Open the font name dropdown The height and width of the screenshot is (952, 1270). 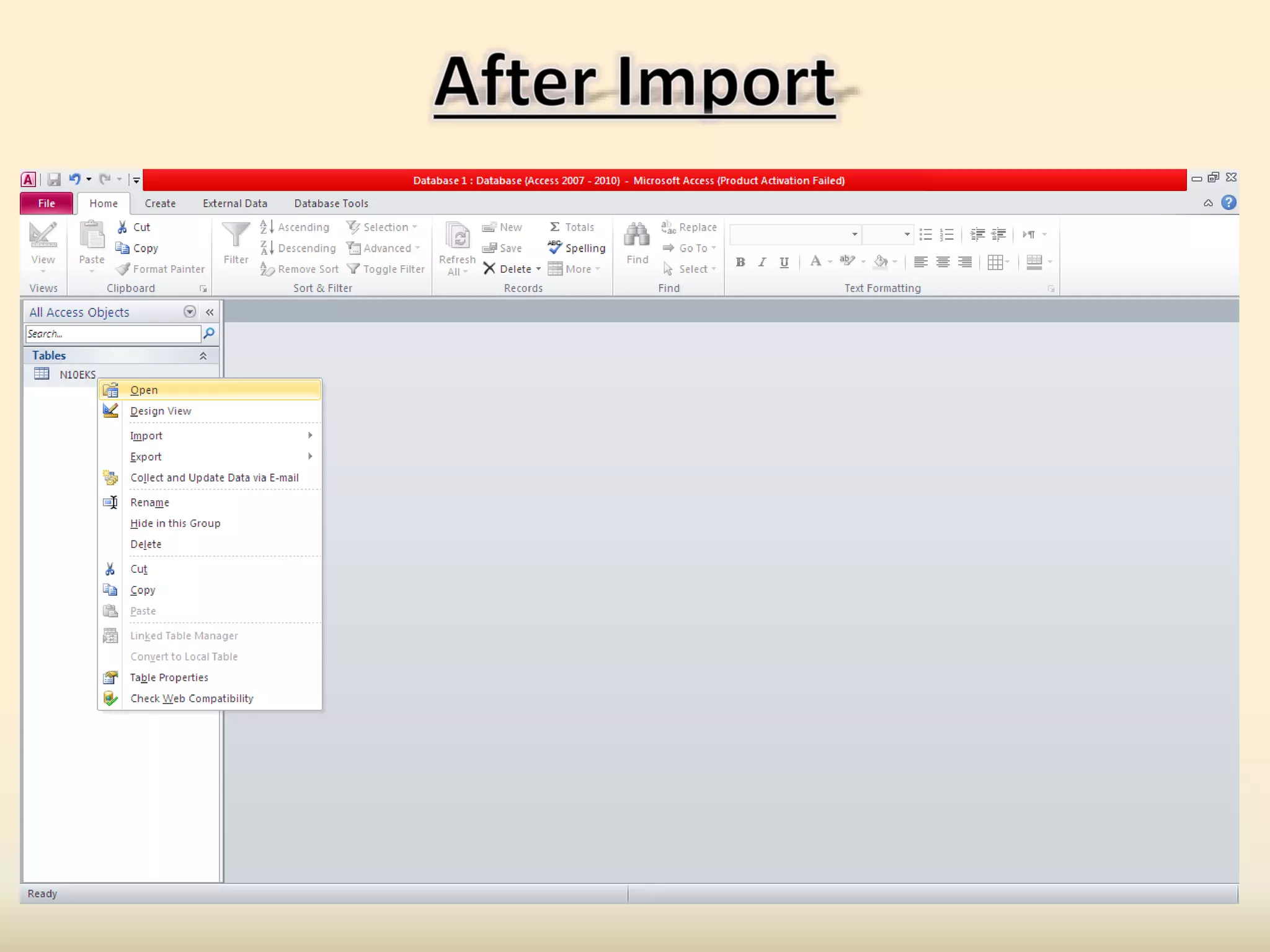pos(855,234)
